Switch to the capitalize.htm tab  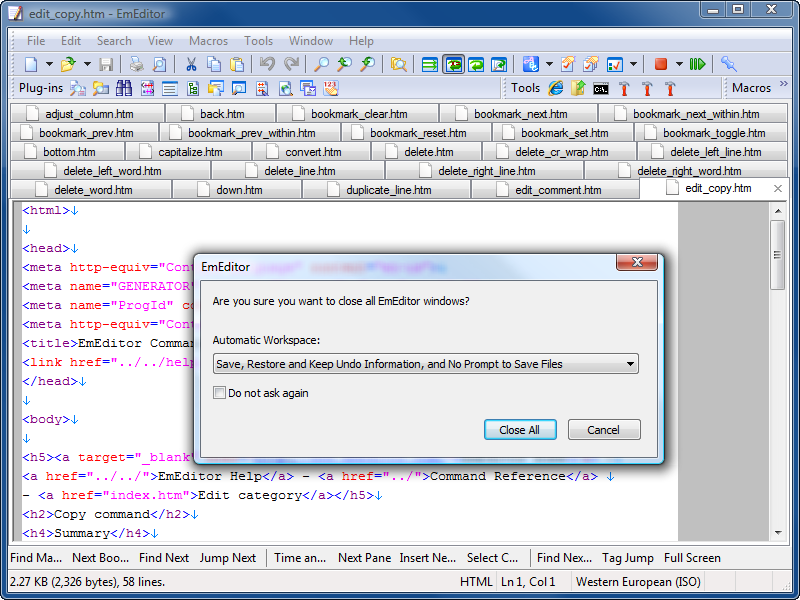[189, 152]
